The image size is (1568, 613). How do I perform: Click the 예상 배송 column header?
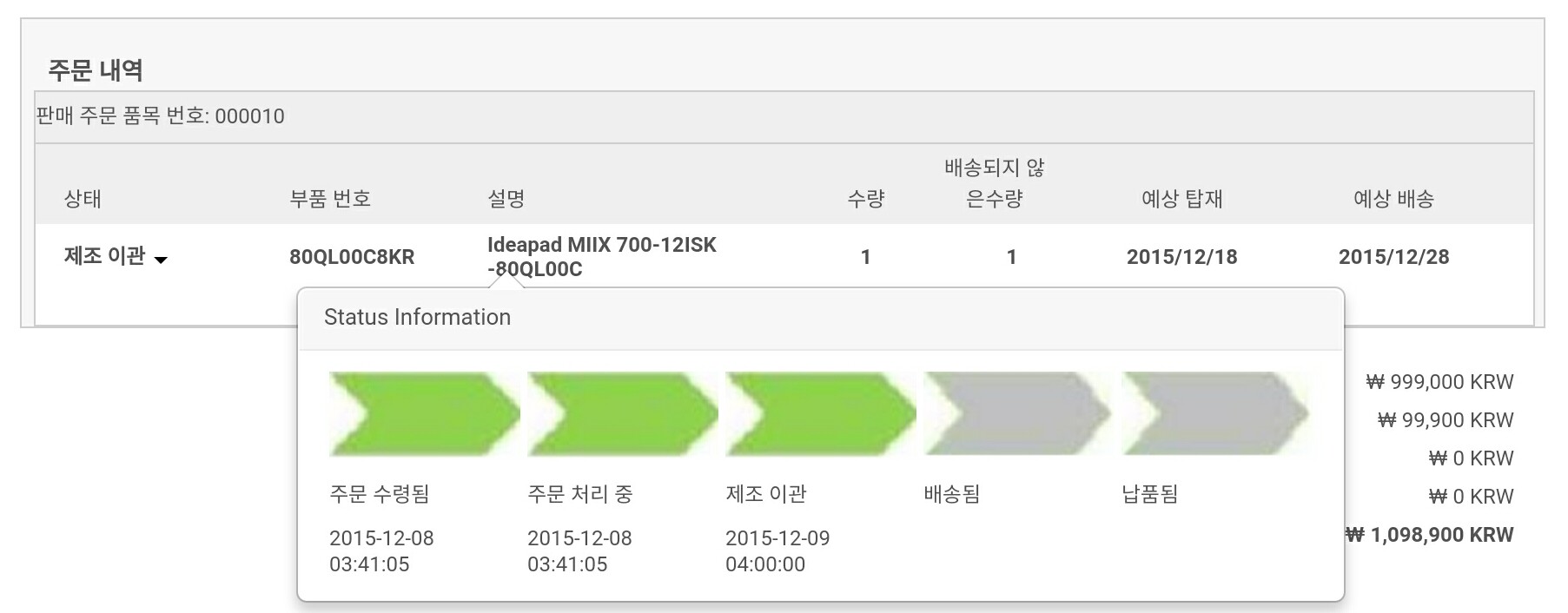point(1393,199)
